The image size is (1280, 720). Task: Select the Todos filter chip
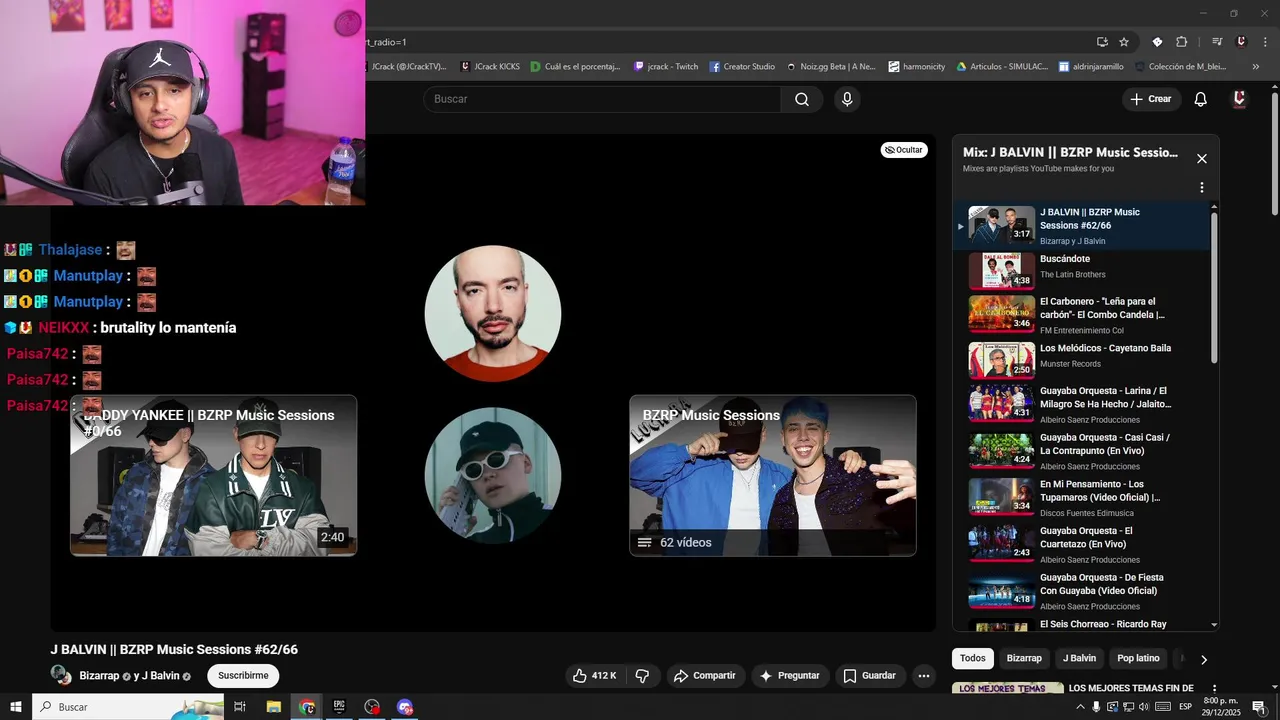click(973, 658)
